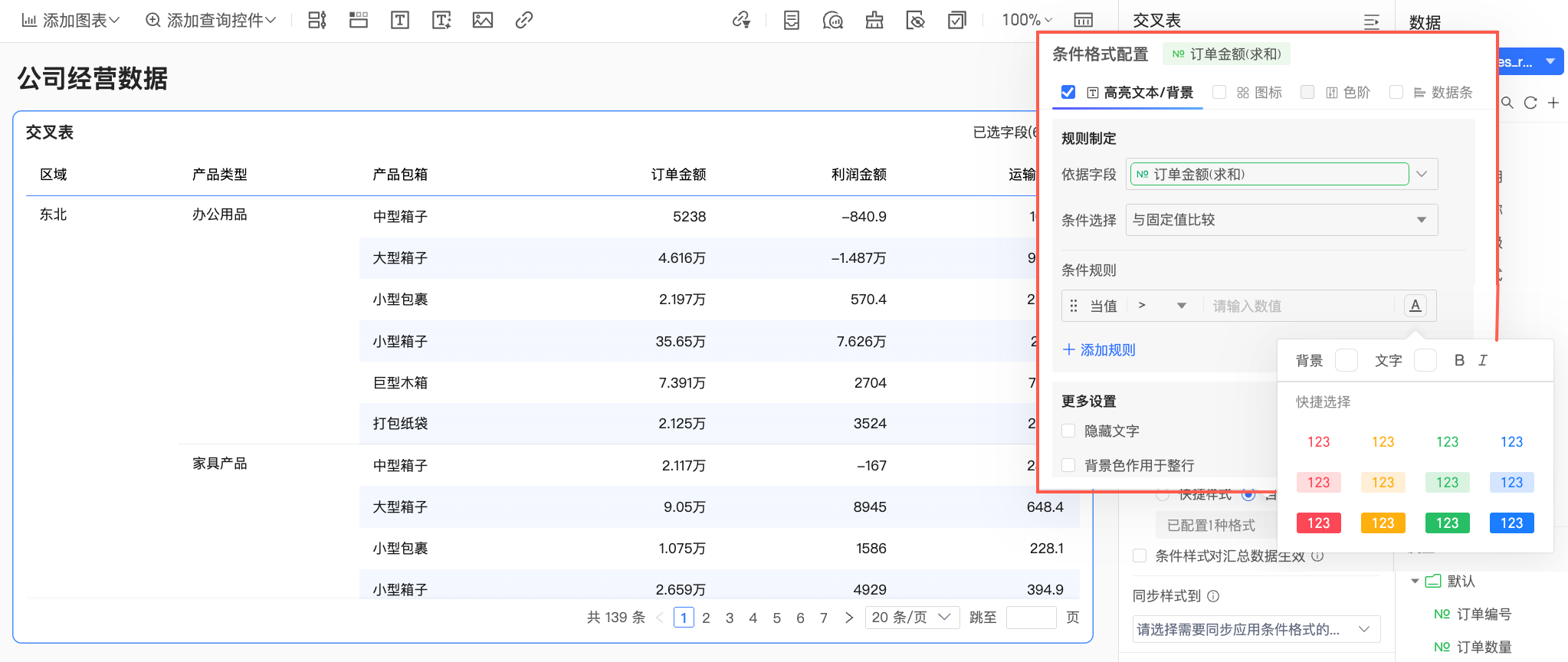Click the 添加规则 link
Viewport: 1568px width, 662px height.
[1099, 350]
